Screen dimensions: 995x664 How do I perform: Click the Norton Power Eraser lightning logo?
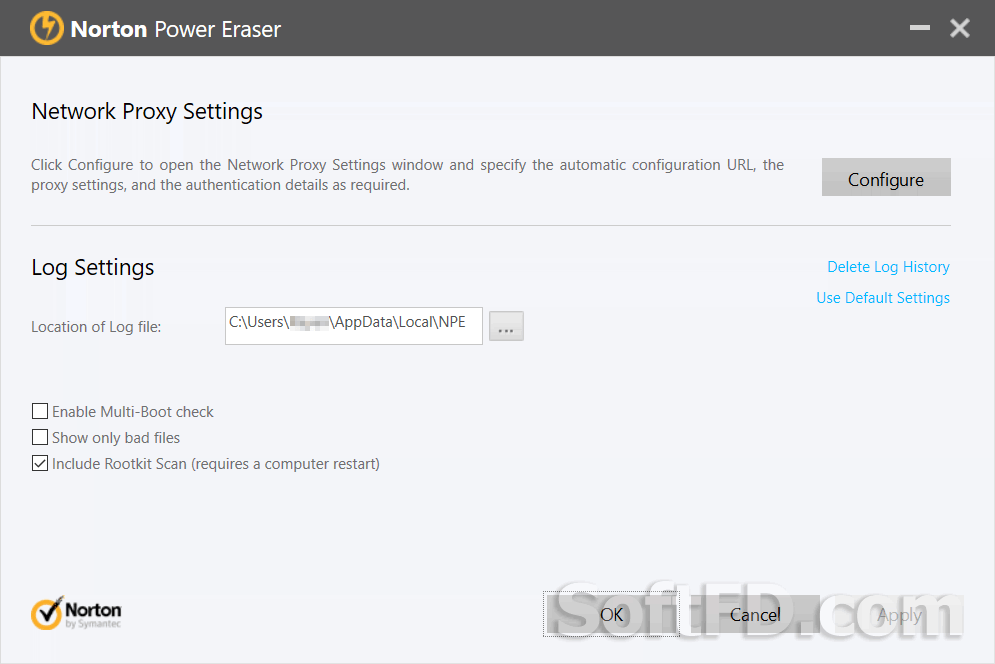click(47, 29)
